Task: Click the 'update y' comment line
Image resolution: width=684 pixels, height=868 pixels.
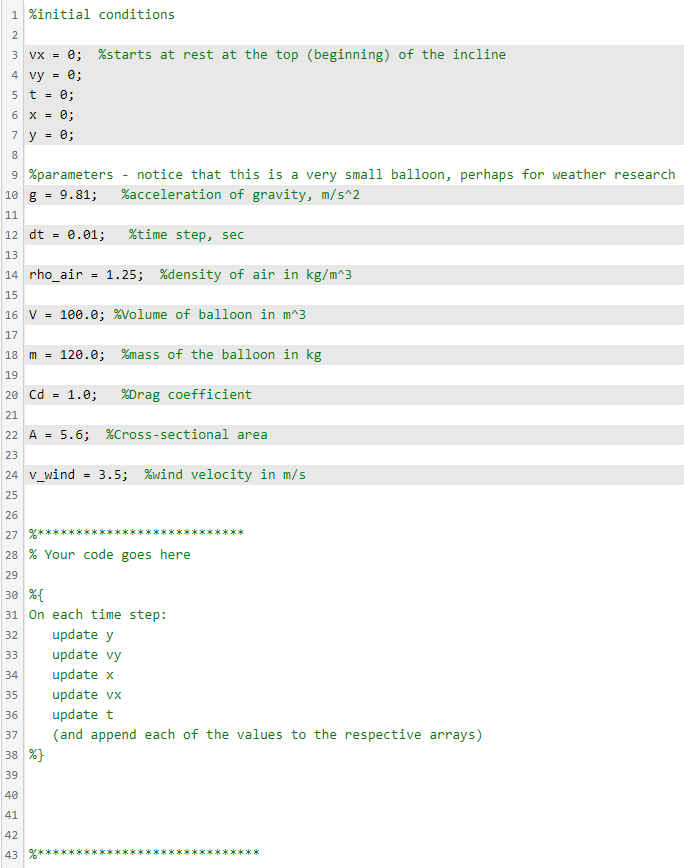Action: 82,635
